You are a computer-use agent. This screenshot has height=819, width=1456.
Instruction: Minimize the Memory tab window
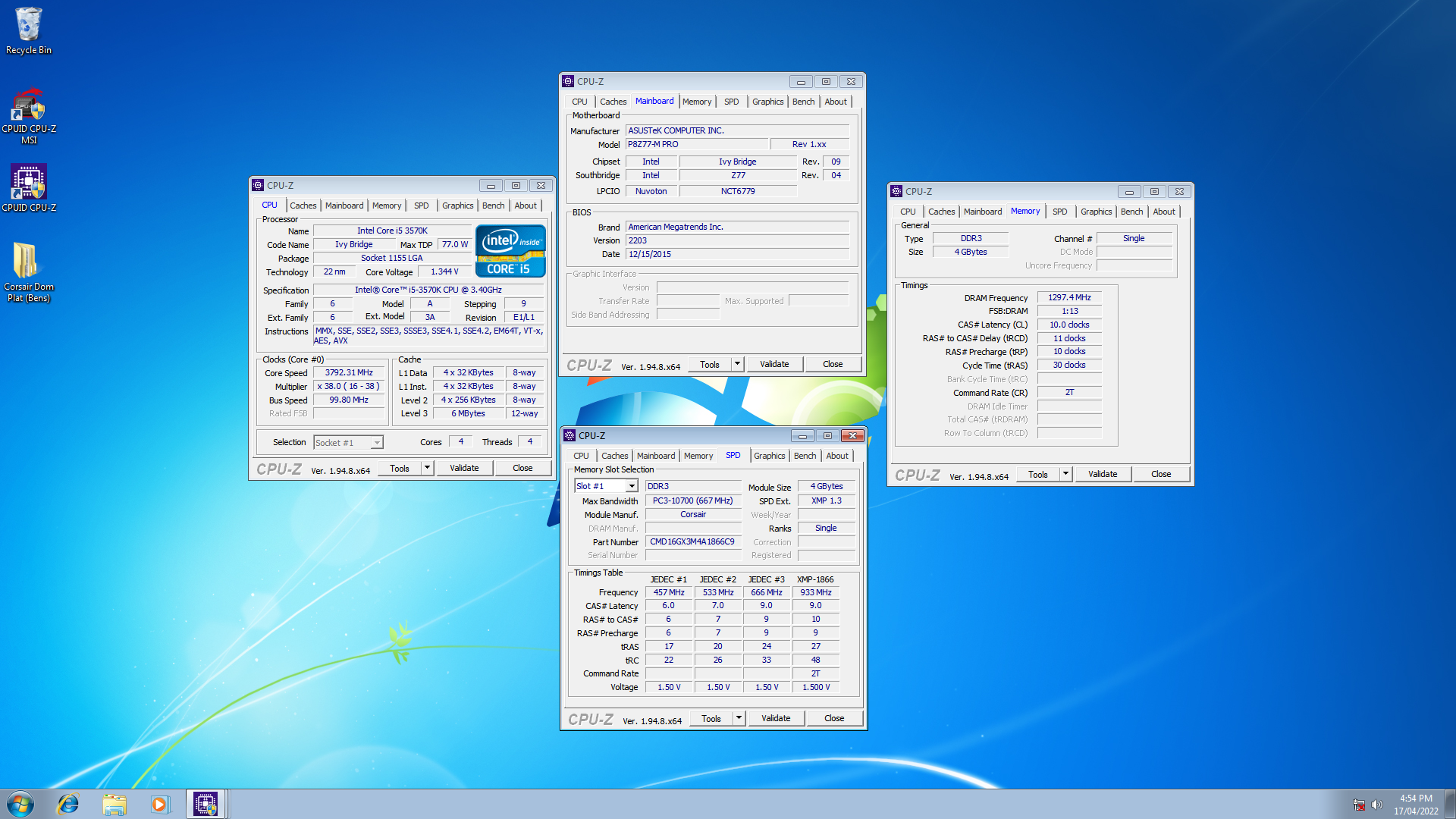[x=1129, y=192]
